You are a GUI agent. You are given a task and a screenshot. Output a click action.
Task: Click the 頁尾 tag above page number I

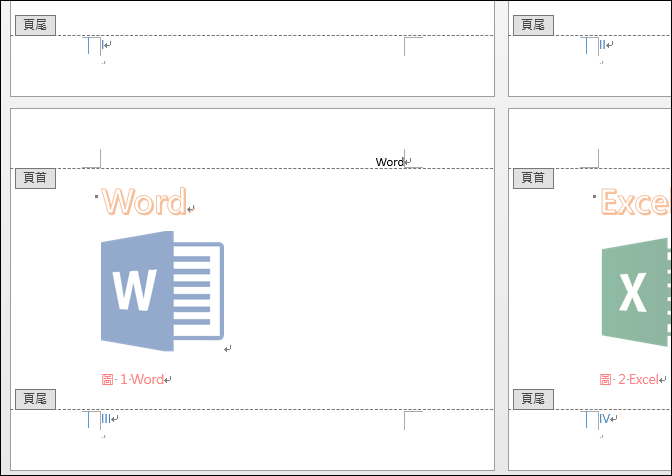[x=36, y=25]
